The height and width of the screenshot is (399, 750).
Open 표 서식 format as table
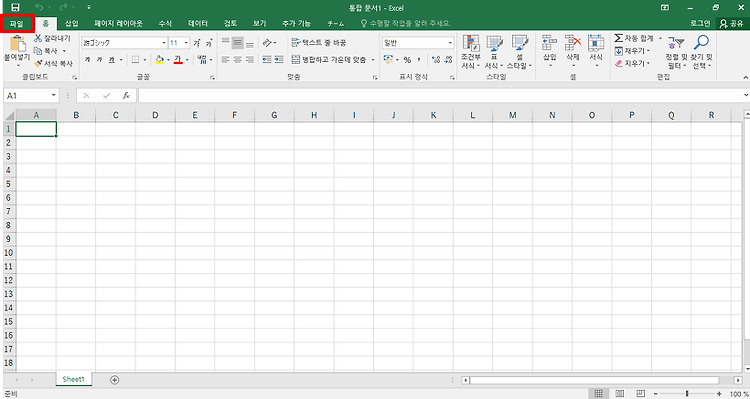494,52
